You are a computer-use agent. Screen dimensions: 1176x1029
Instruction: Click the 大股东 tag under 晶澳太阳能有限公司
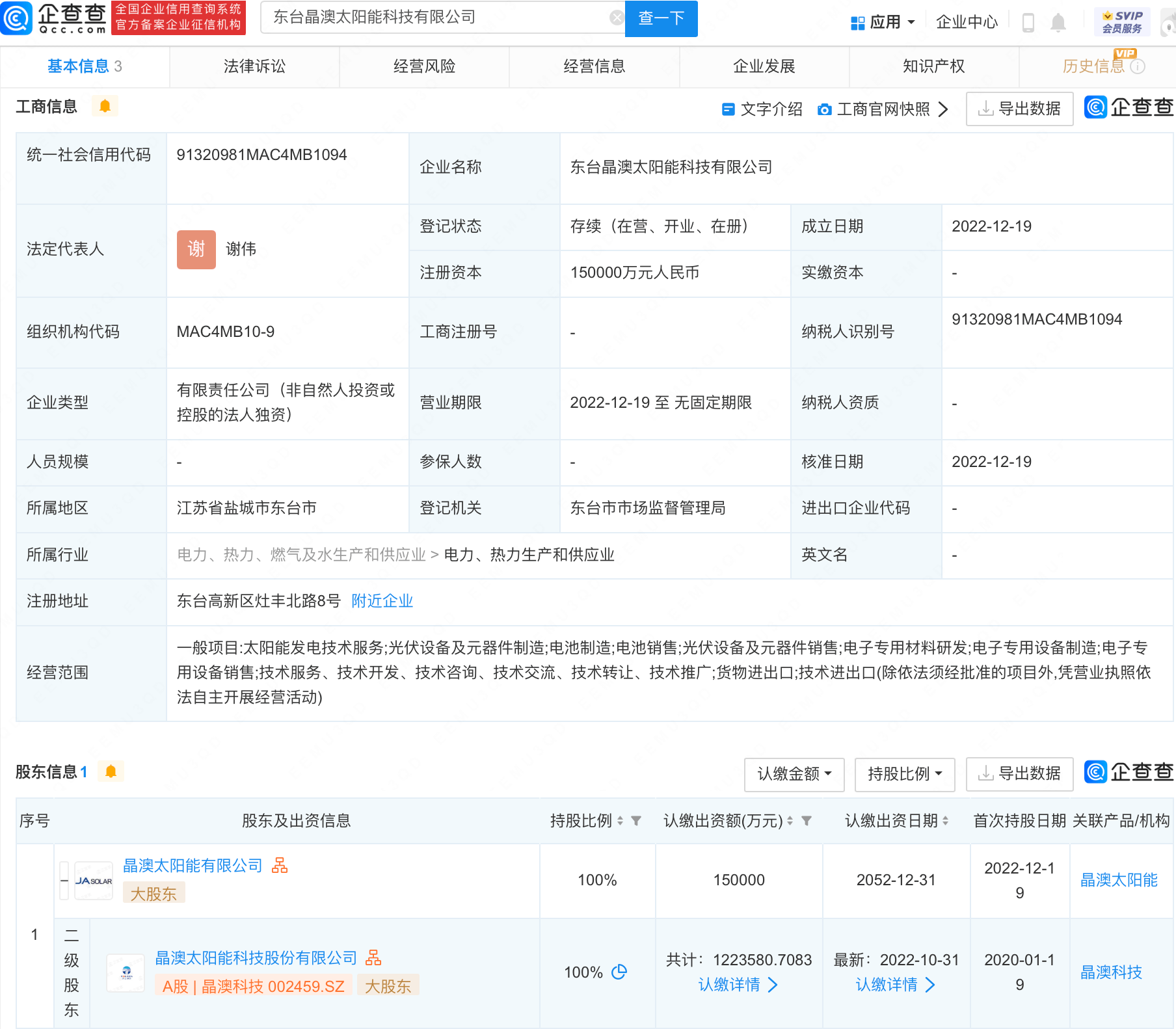pos(154,894)
